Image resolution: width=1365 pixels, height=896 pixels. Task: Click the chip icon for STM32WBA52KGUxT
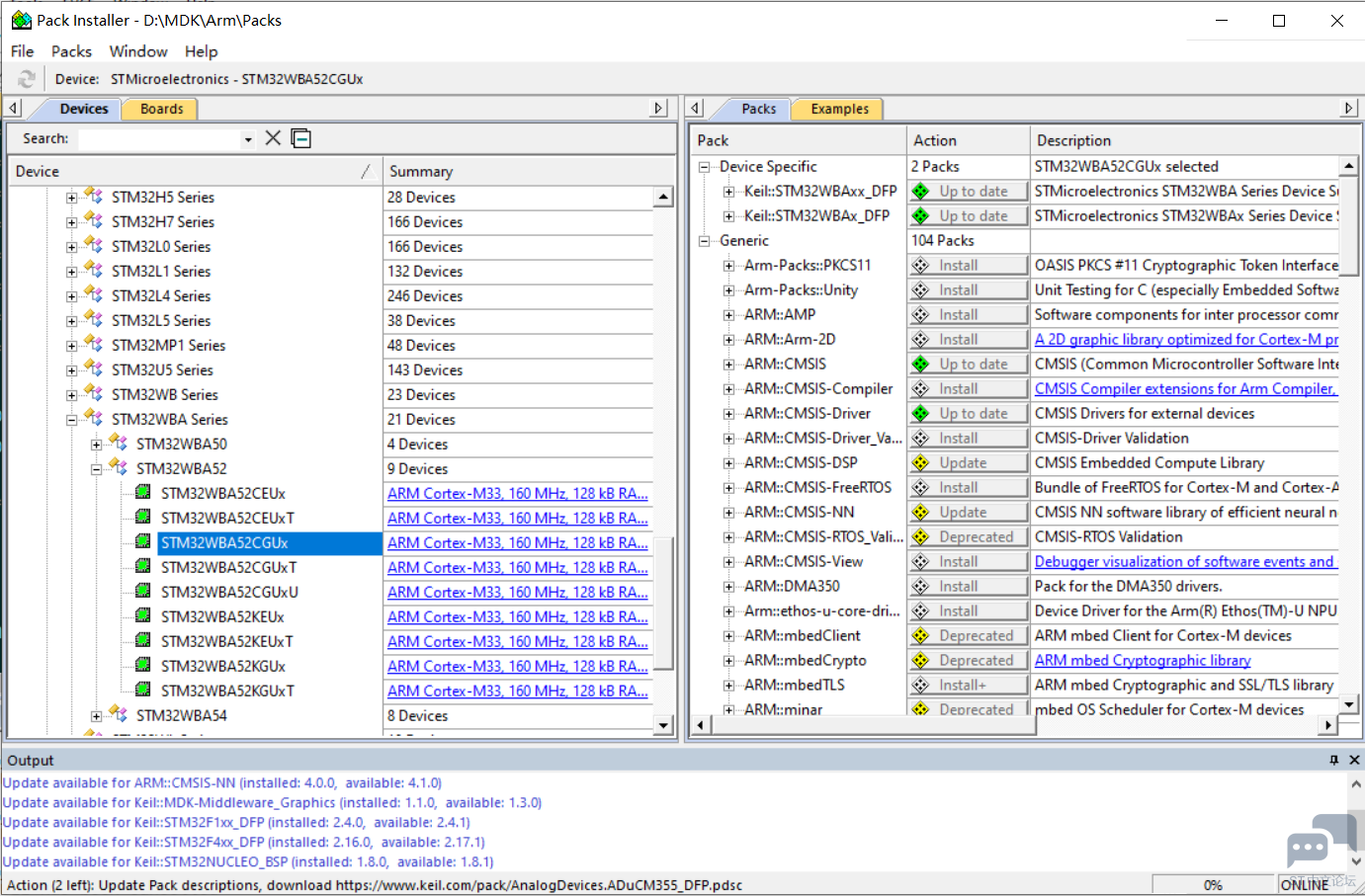(x=143, y=691)
